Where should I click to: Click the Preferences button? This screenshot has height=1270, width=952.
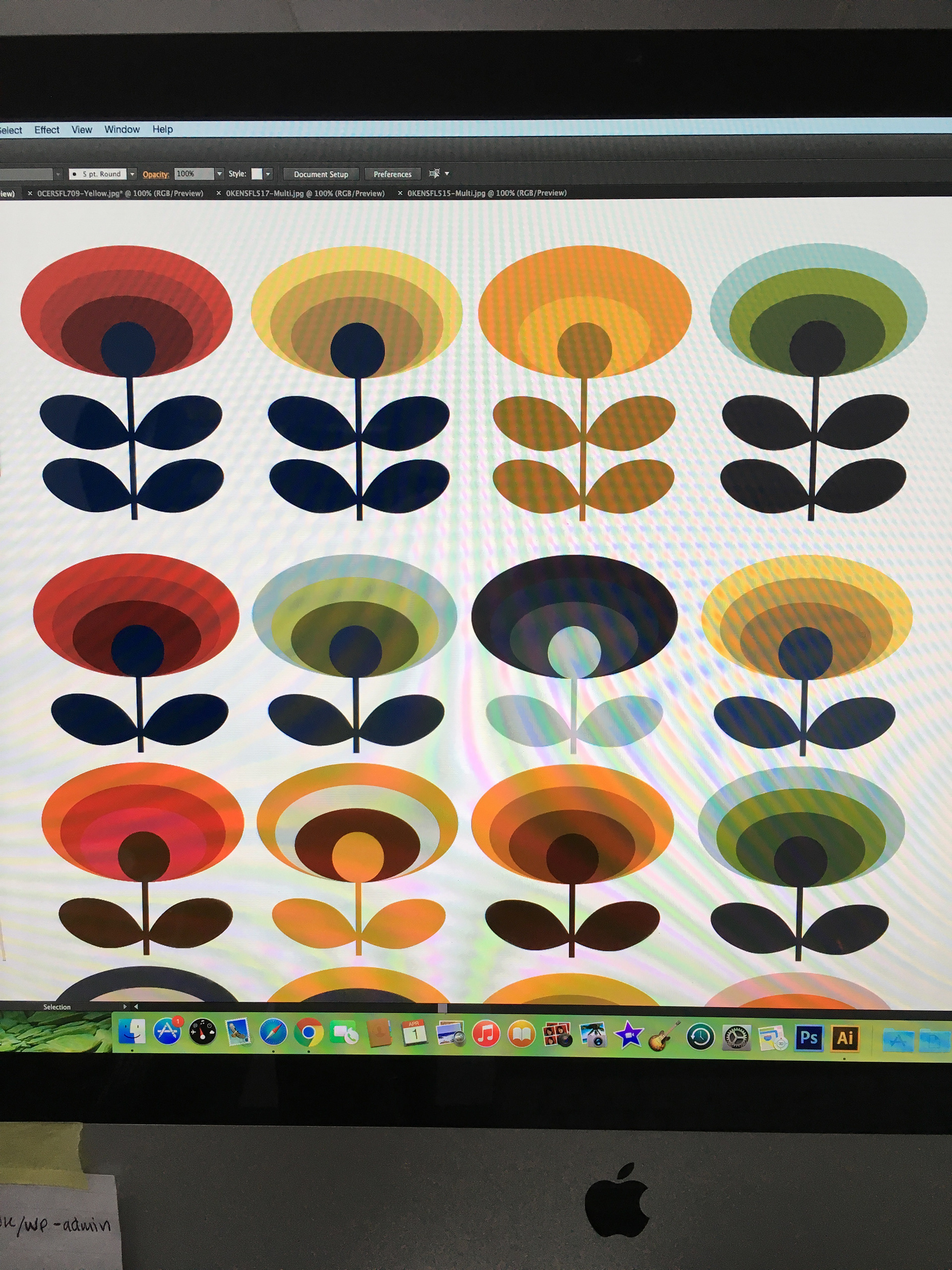tap(393, 175)
